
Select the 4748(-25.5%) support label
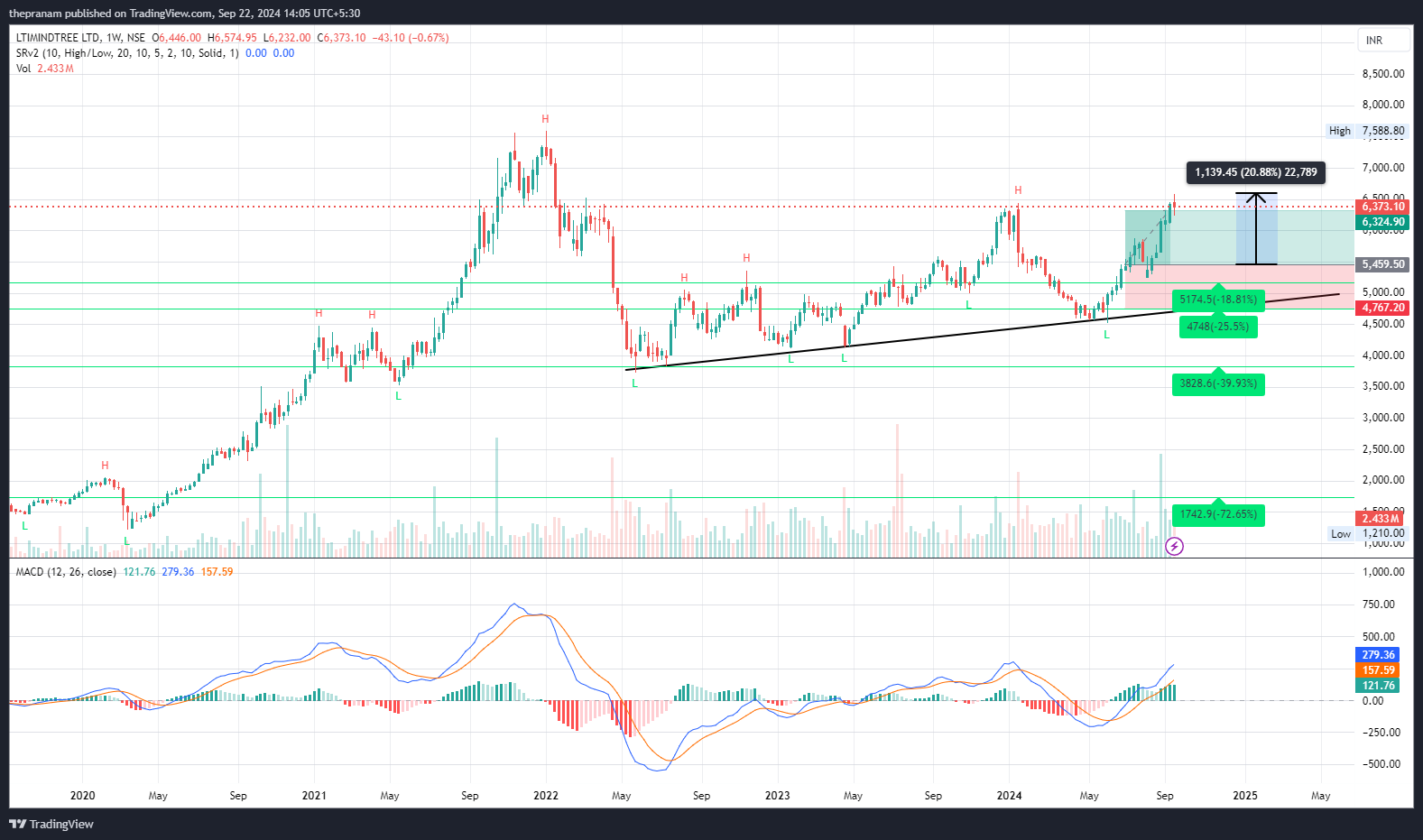[x=1218, y=327]
